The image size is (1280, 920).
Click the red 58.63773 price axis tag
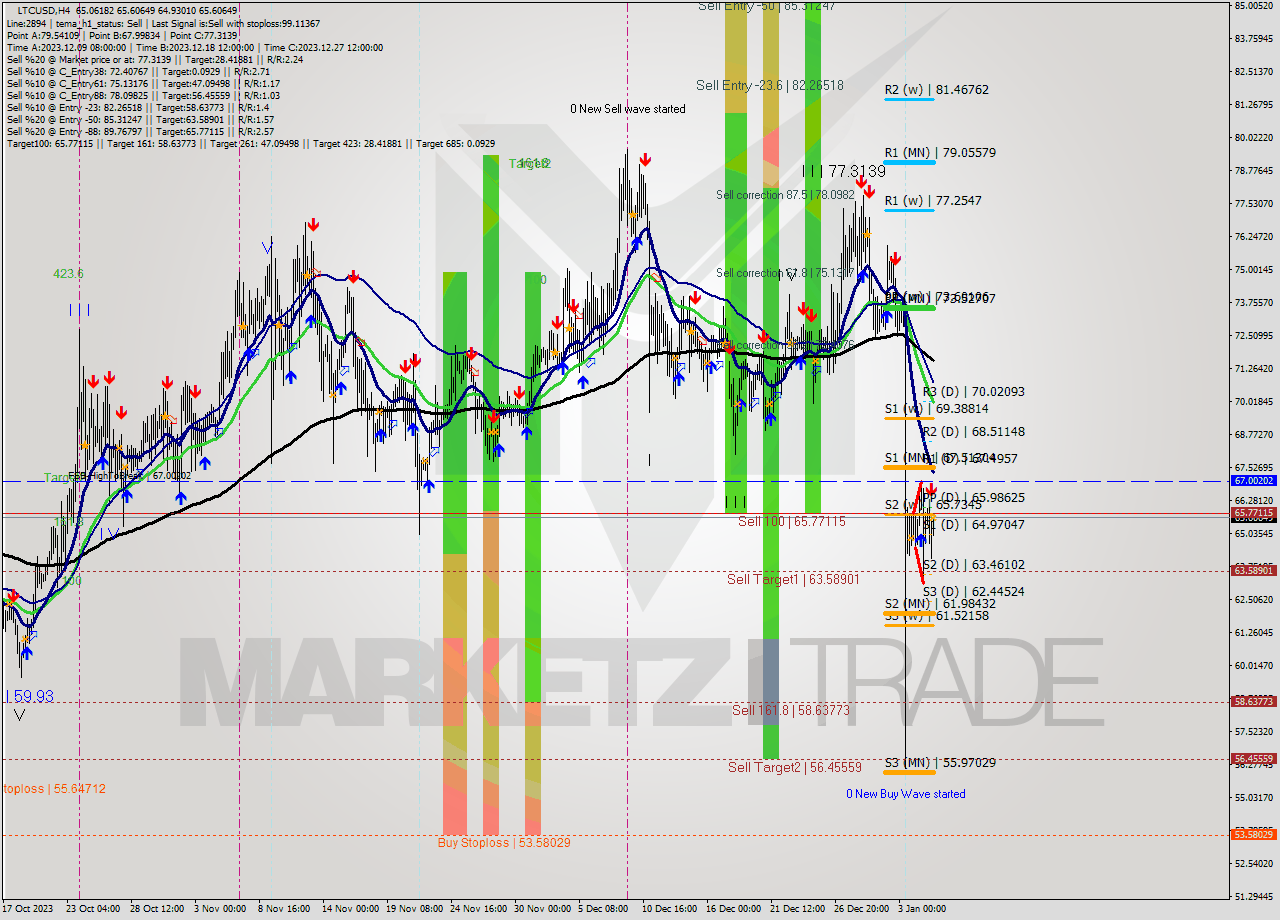[1253, 702]
